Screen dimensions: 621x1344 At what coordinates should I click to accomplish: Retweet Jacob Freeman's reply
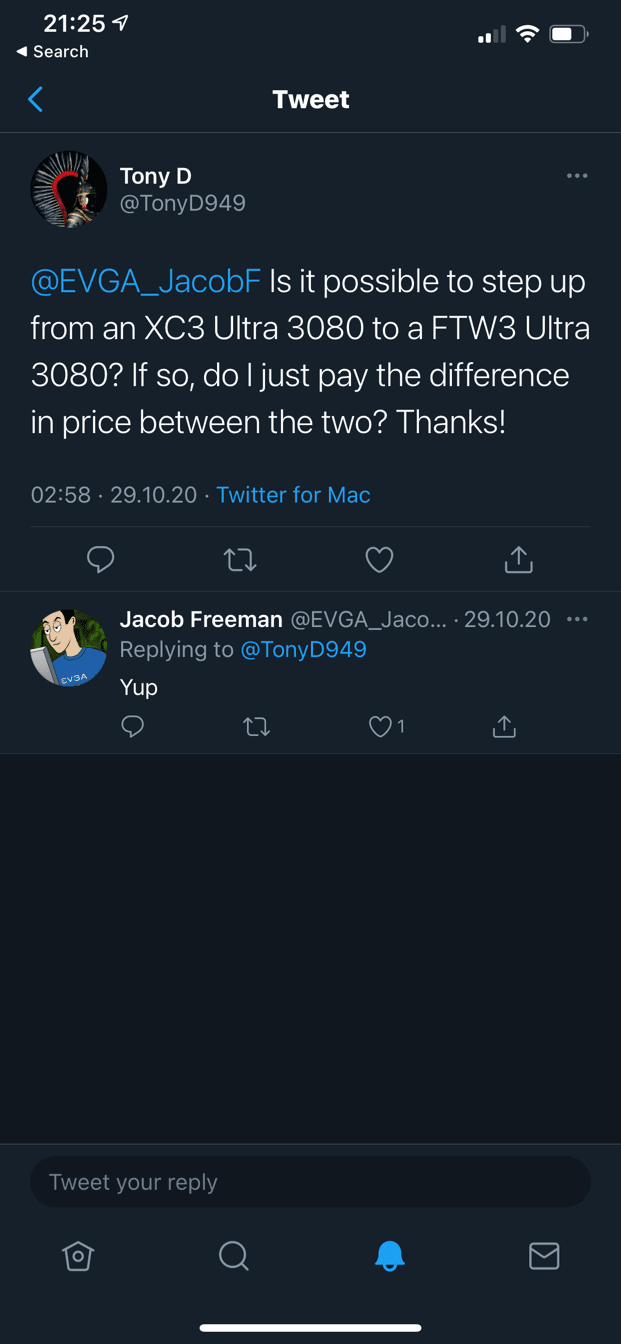pyautogui.click(x=257, y=727)
